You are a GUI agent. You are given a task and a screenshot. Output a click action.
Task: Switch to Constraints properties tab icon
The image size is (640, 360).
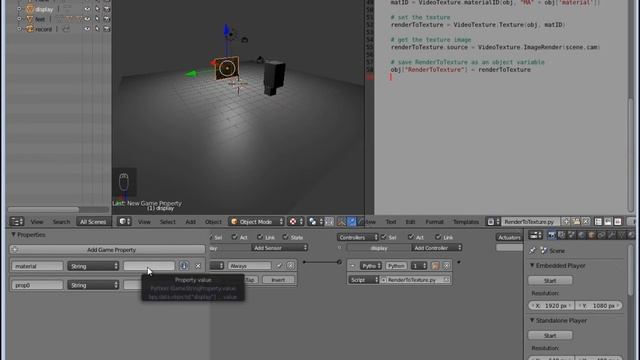(x=601, y=235)
